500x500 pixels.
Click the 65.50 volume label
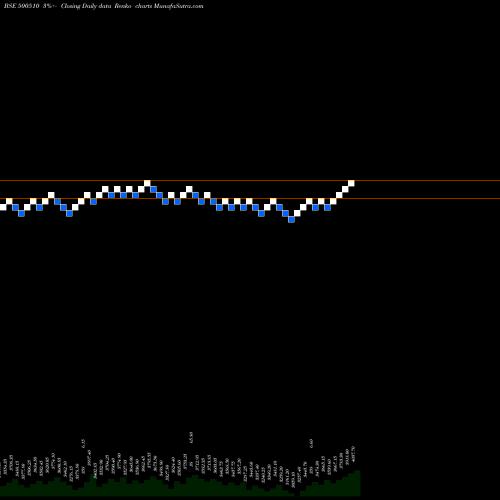191,438
